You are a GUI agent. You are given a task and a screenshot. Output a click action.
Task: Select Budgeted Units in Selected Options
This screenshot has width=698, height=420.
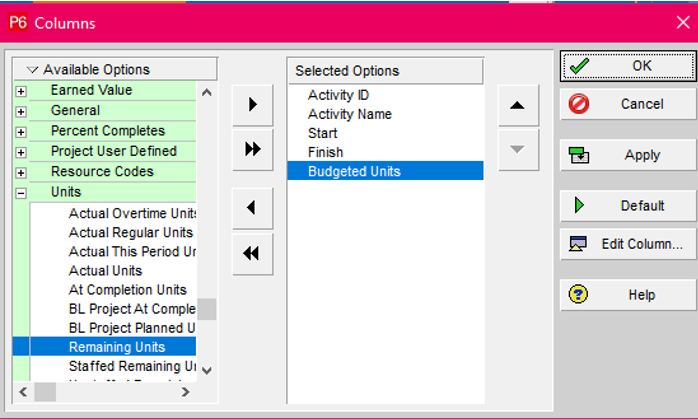386,171
